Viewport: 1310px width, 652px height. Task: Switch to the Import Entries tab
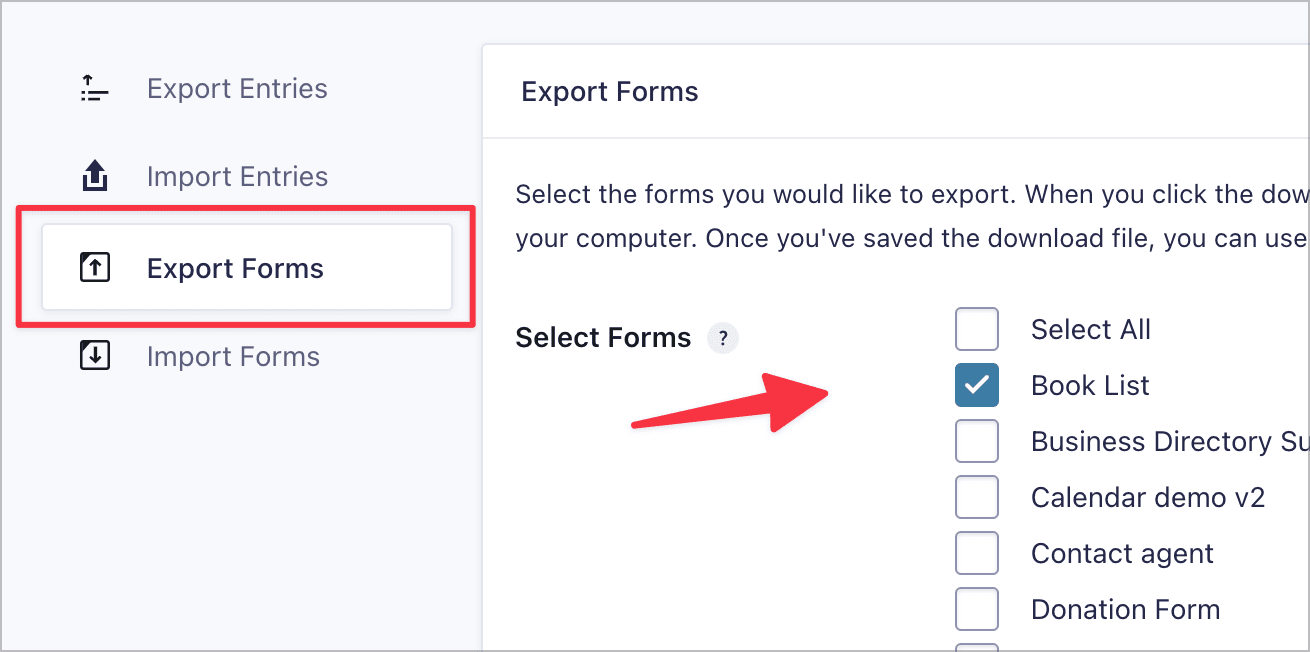237,177
